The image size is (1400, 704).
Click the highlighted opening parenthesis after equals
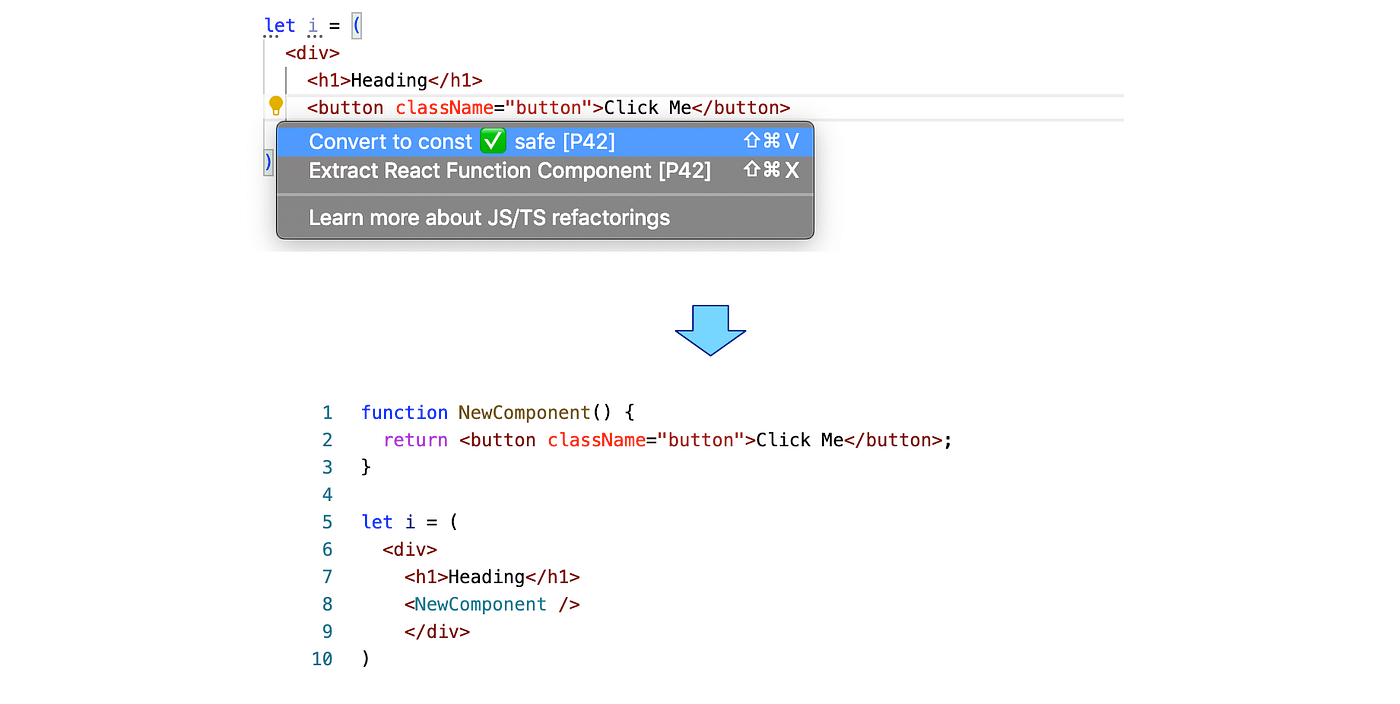coord(356,25)
